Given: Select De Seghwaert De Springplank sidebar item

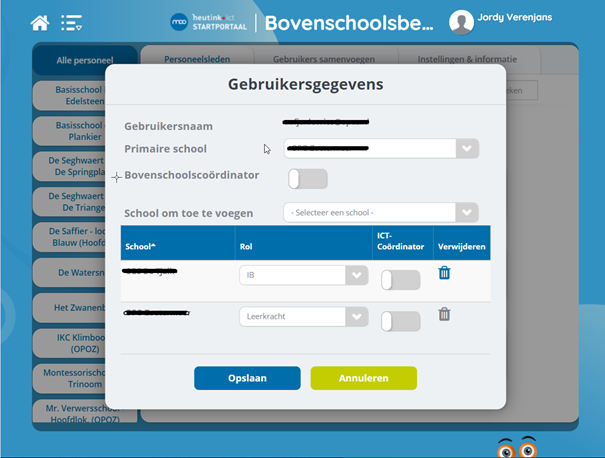Looking at the screenshot, I should (69, 166).
